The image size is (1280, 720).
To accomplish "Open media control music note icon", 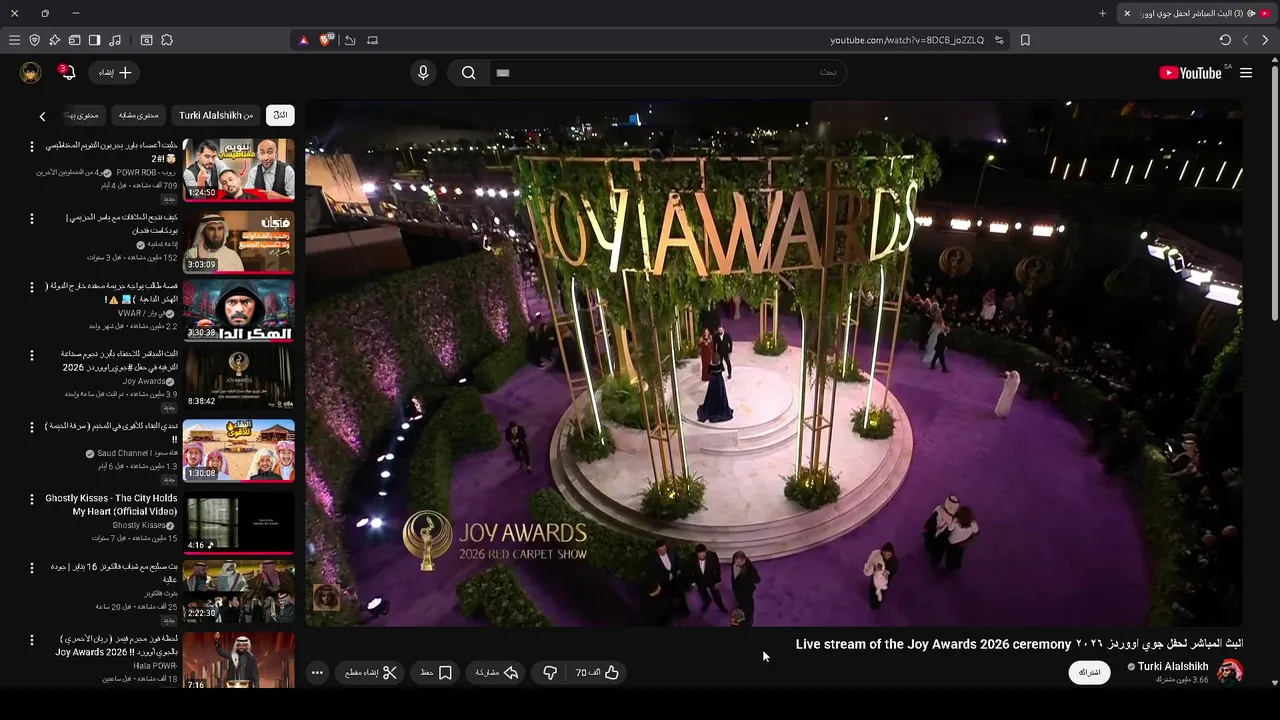I will (115, 40).
